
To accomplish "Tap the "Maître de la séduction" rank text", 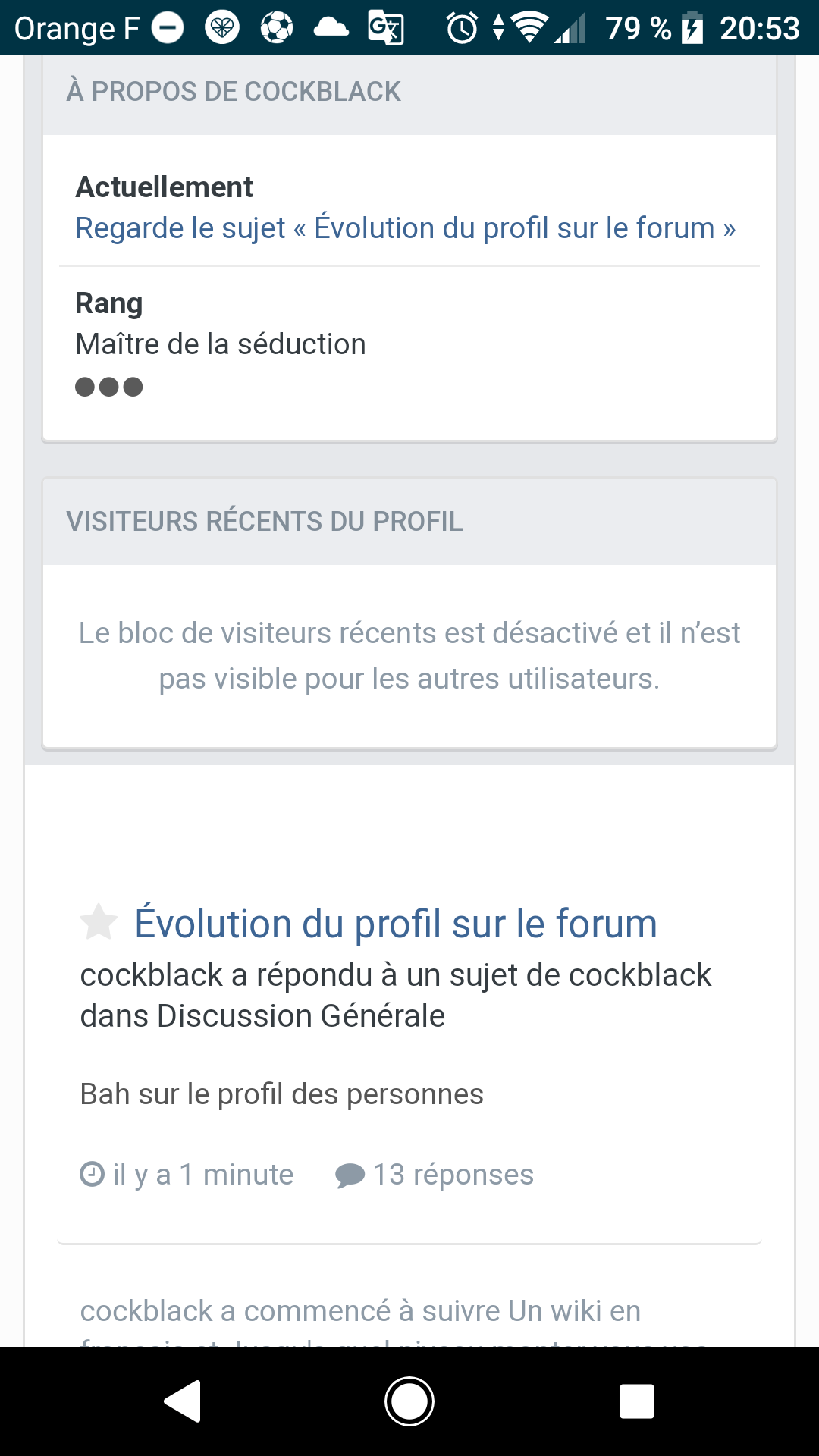I will point(221,344).
